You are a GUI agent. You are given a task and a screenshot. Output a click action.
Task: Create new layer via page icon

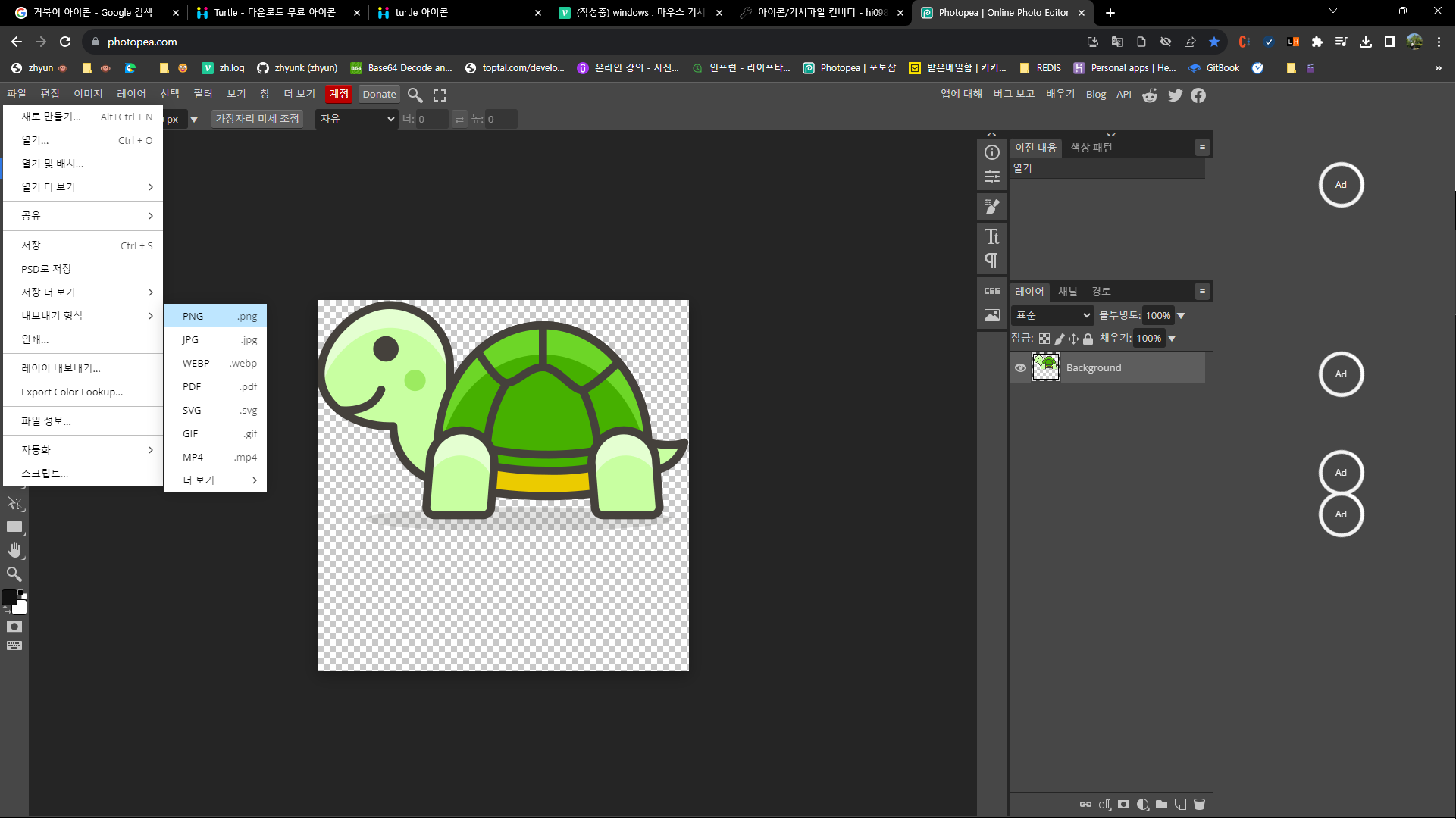click(x=1180, y=805)
